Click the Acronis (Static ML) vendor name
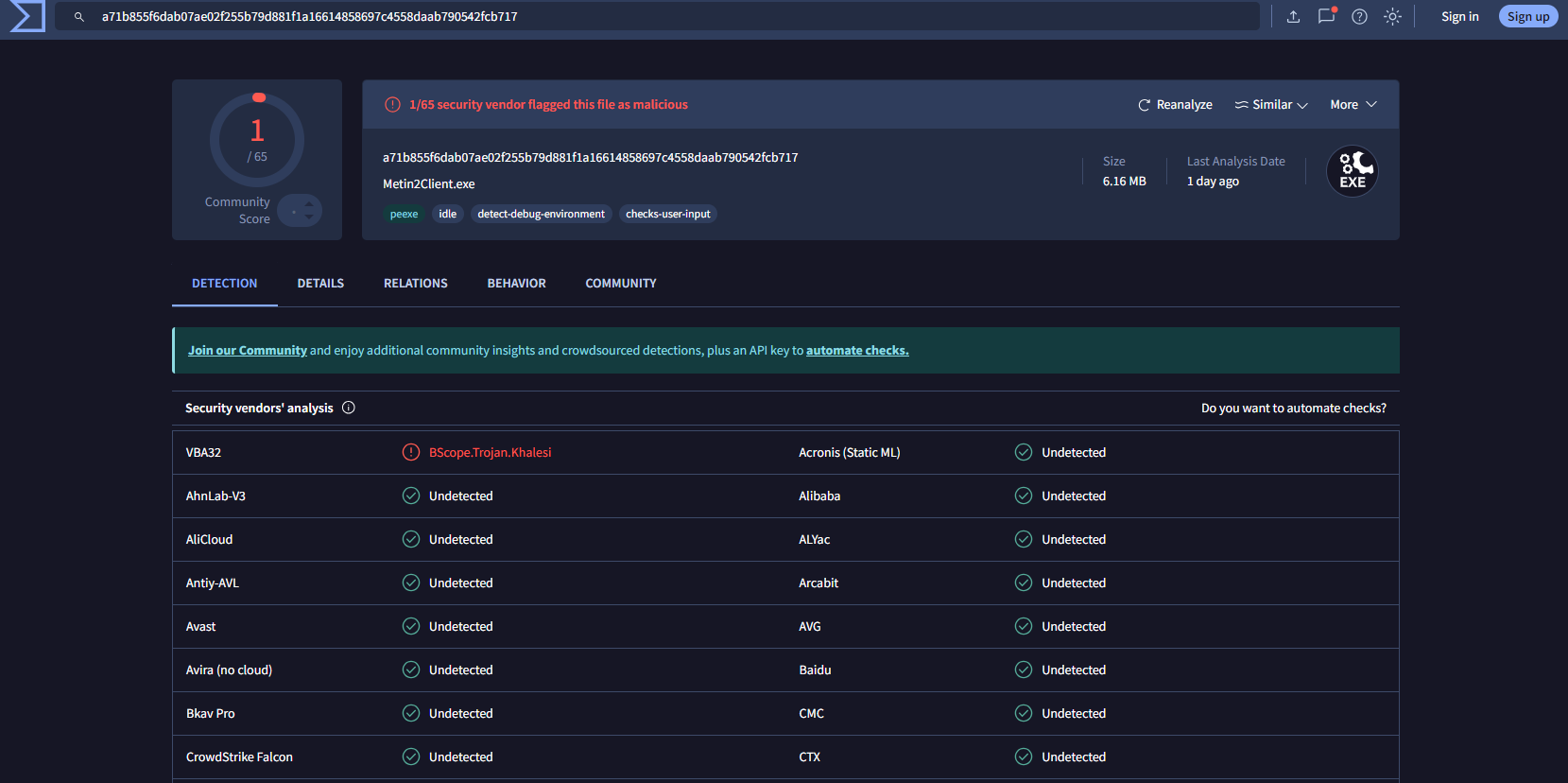 click(850, 453)
